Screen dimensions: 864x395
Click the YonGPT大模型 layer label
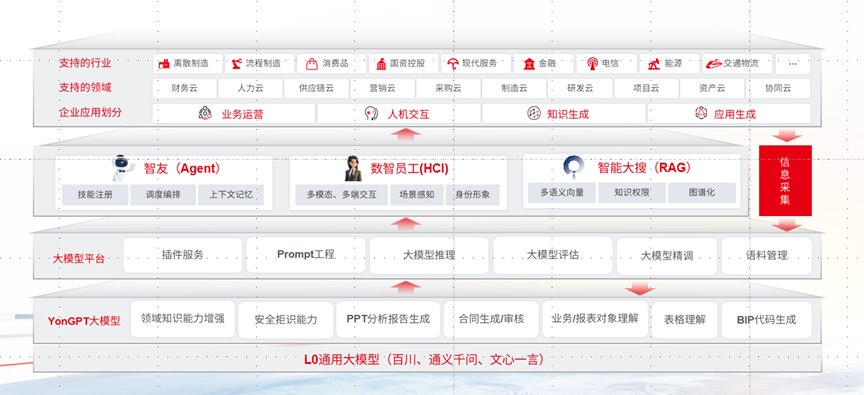84,321
